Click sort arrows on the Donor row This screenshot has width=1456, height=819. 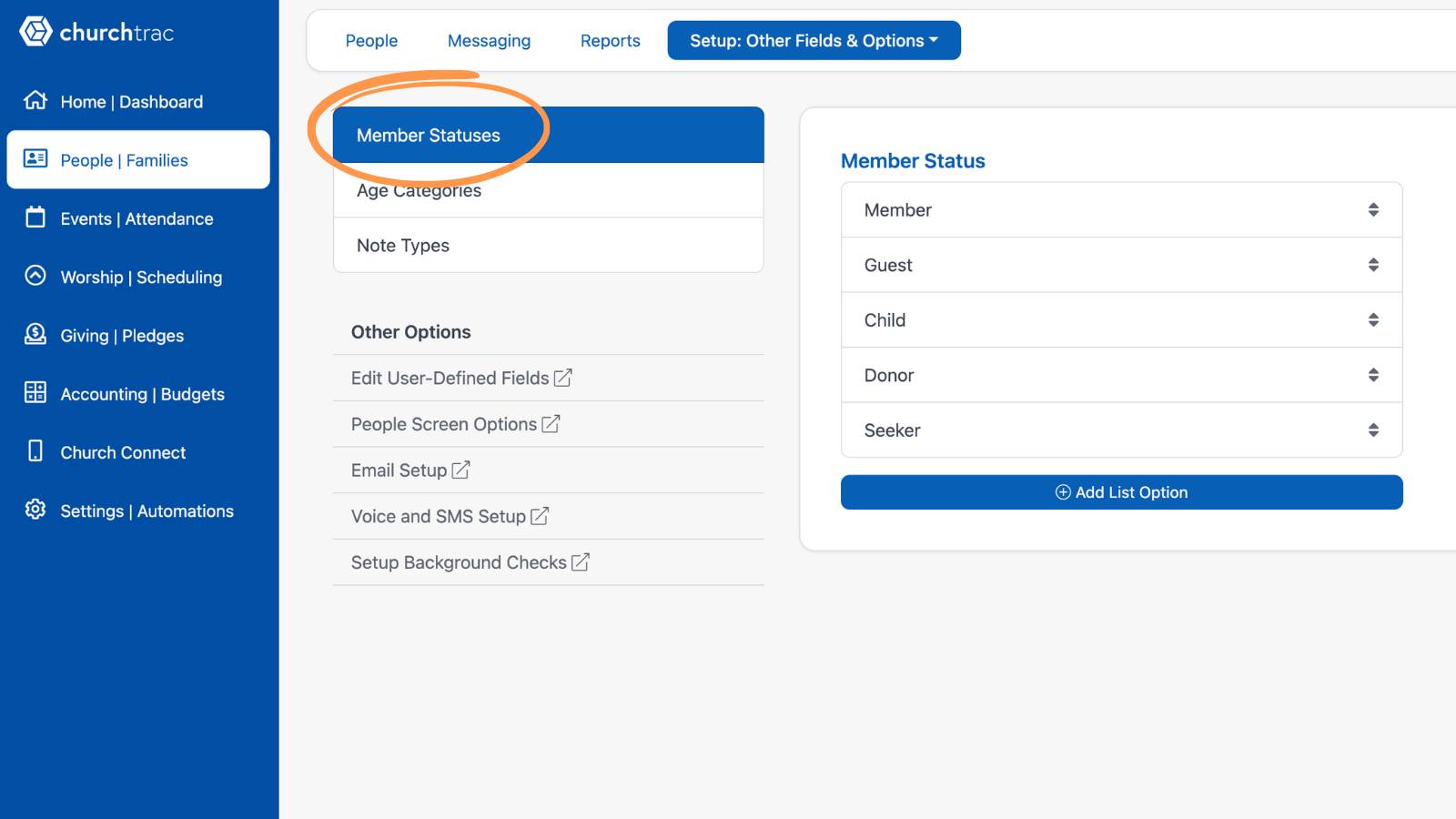click(x=1373, y=375)
